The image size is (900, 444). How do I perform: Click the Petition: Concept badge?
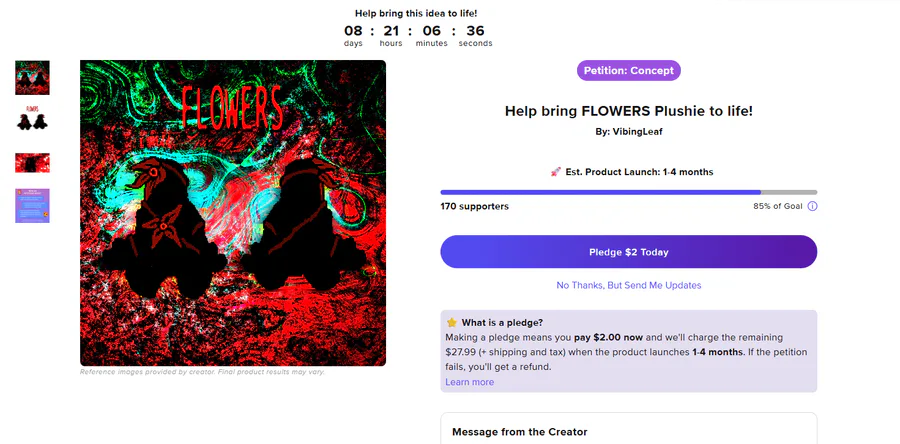629,71
